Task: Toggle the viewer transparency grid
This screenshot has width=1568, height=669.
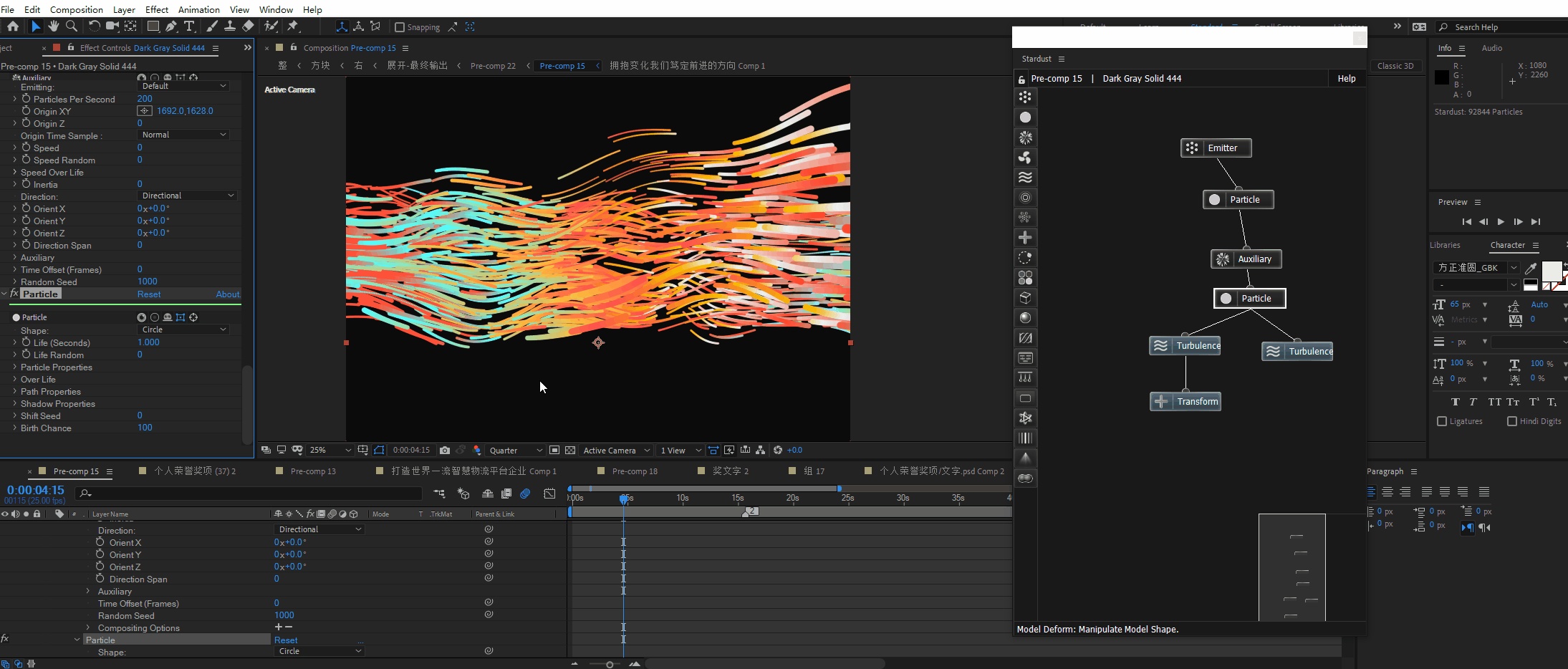Action: tap(570, 450)
